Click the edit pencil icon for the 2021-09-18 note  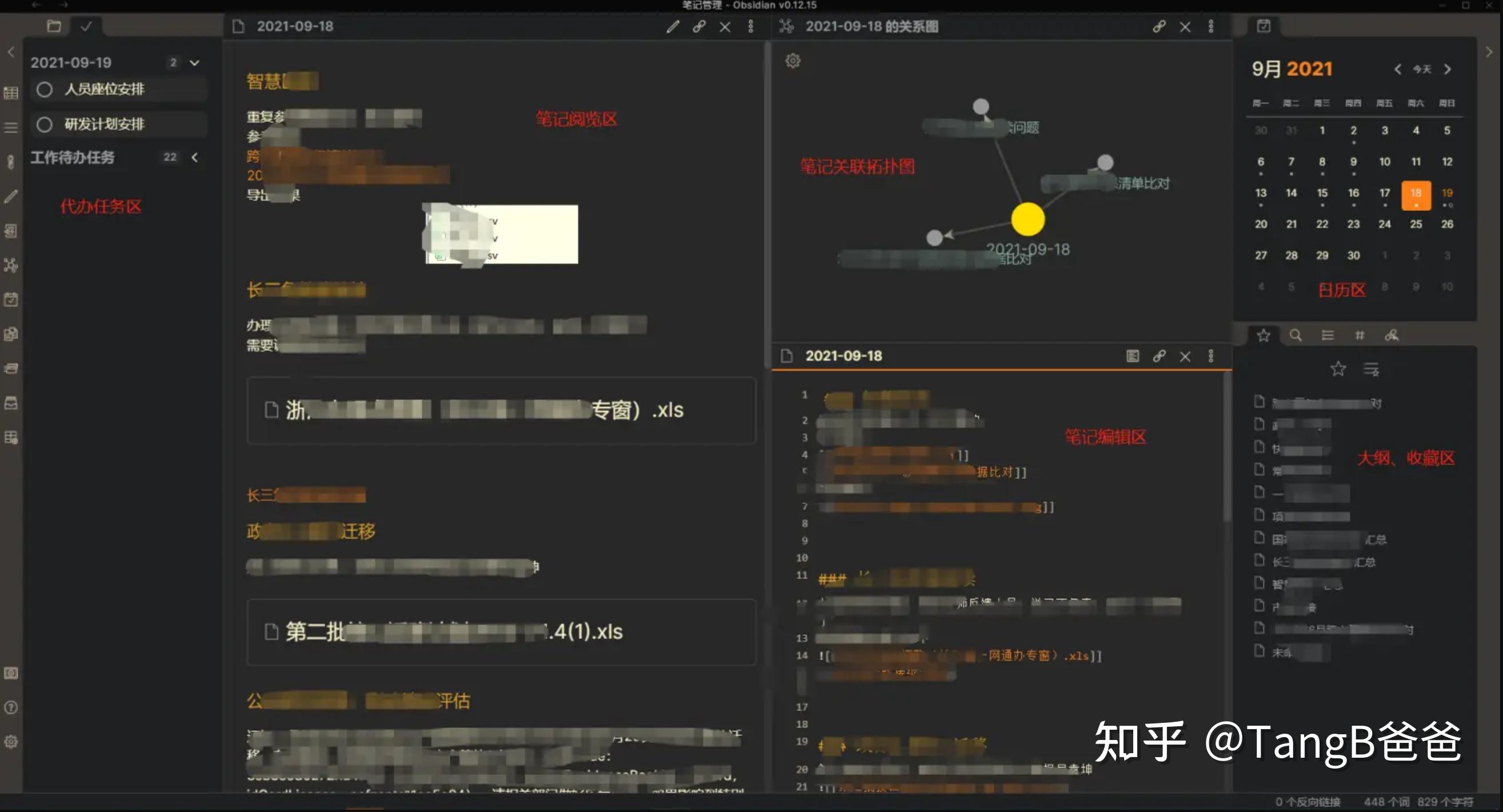click(673, 26)
